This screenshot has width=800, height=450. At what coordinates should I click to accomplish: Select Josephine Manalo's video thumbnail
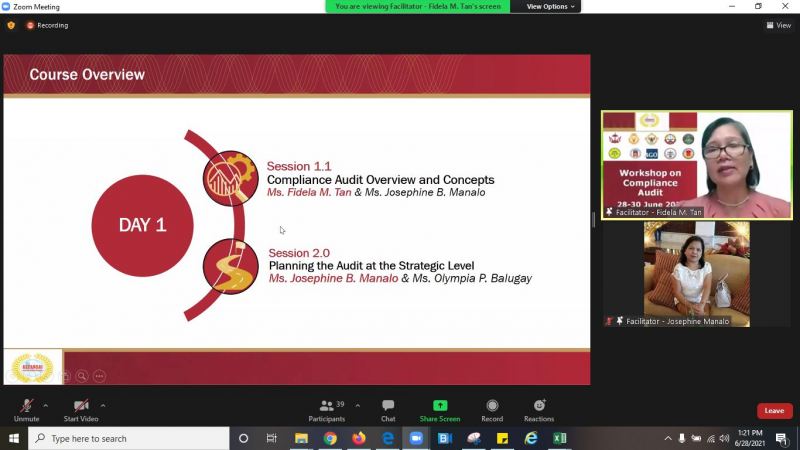tap(696, 273)
